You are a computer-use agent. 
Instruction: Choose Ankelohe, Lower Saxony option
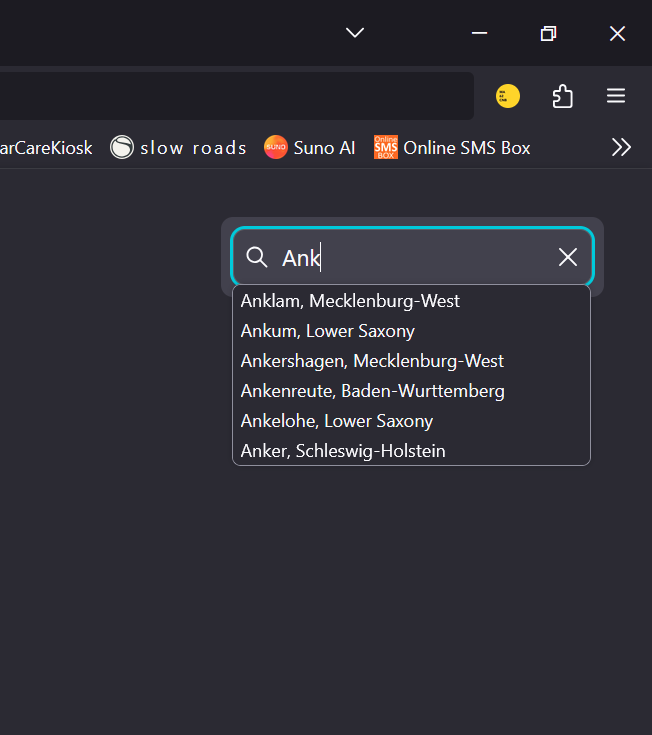337,421
